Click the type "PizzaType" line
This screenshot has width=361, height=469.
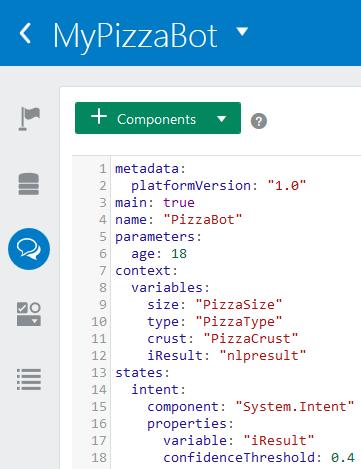point(215,321)
